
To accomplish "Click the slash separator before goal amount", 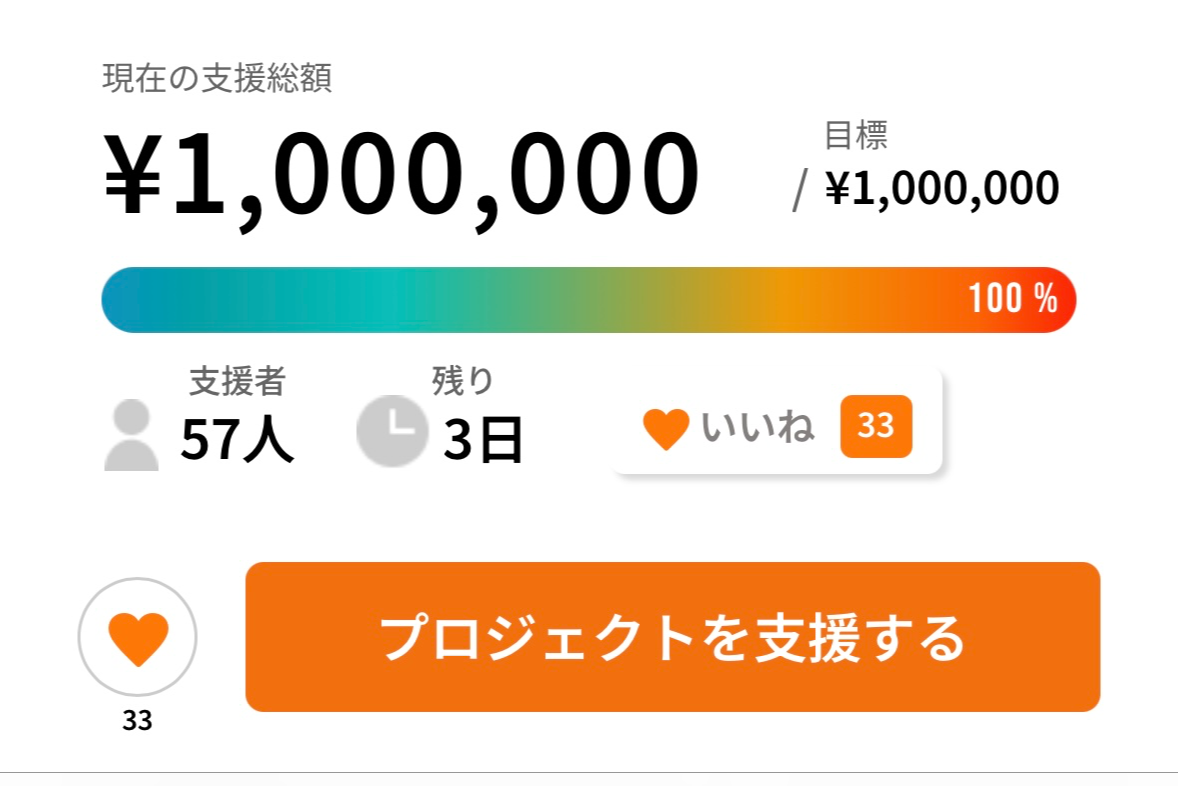I will coord(799,190).
